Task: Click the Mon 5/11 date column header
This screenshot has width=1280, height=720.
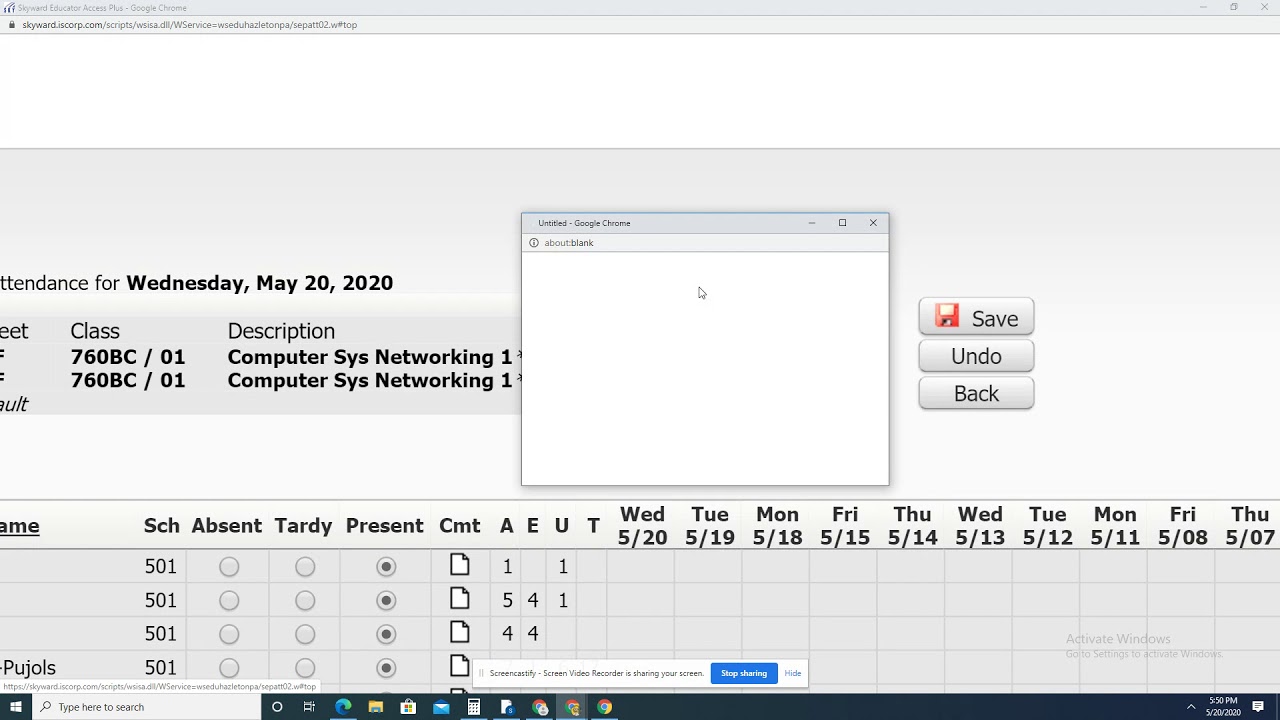Action: pos(1115,526)
